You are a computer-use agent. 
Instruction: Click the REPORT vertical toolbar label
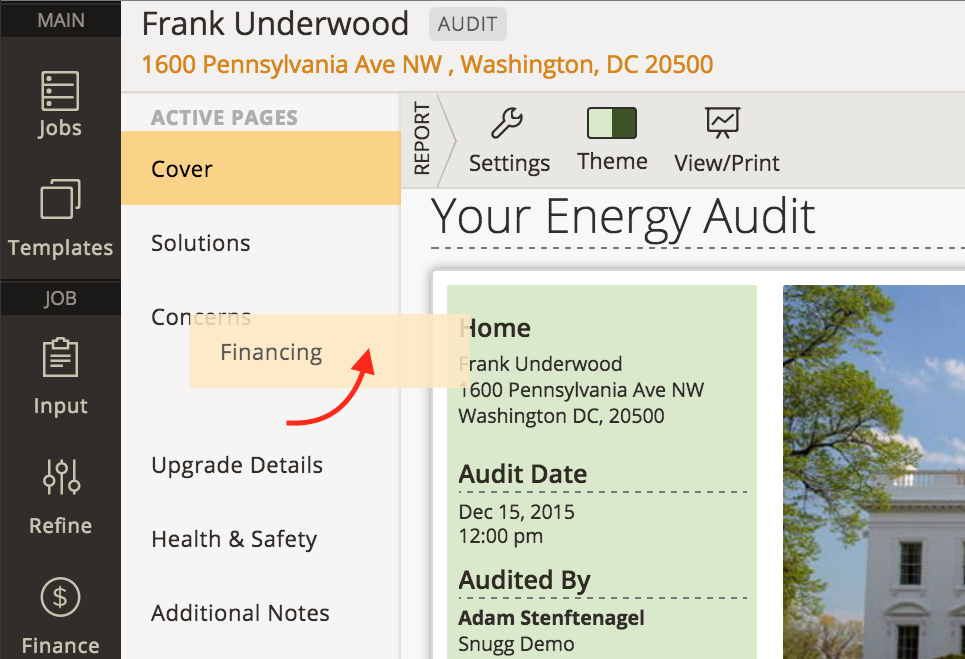pyautogui.click(x=422, y=139)
